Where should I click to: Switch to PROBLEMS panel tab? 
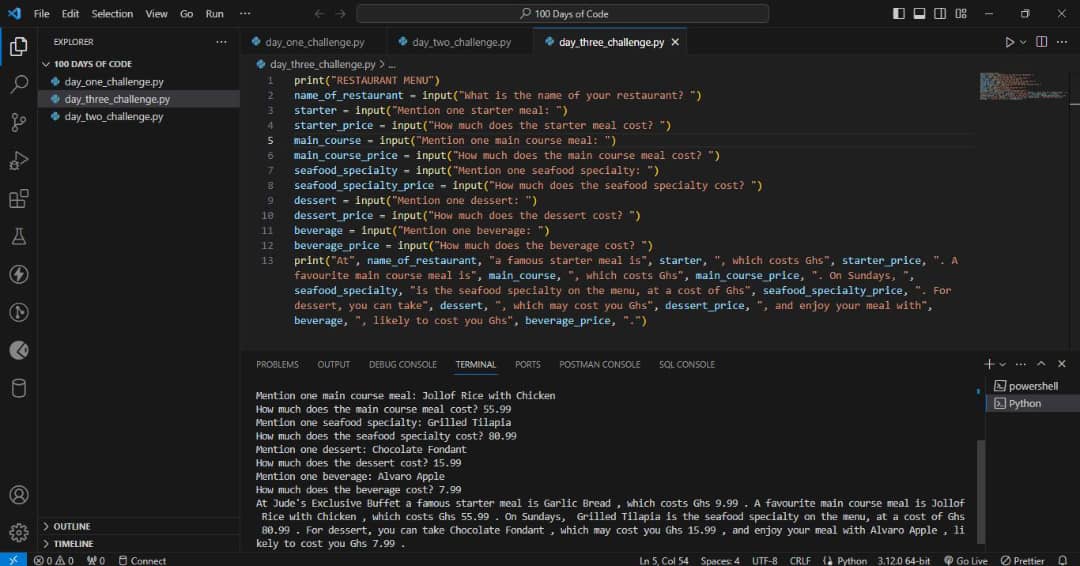(x=277, y=364)
